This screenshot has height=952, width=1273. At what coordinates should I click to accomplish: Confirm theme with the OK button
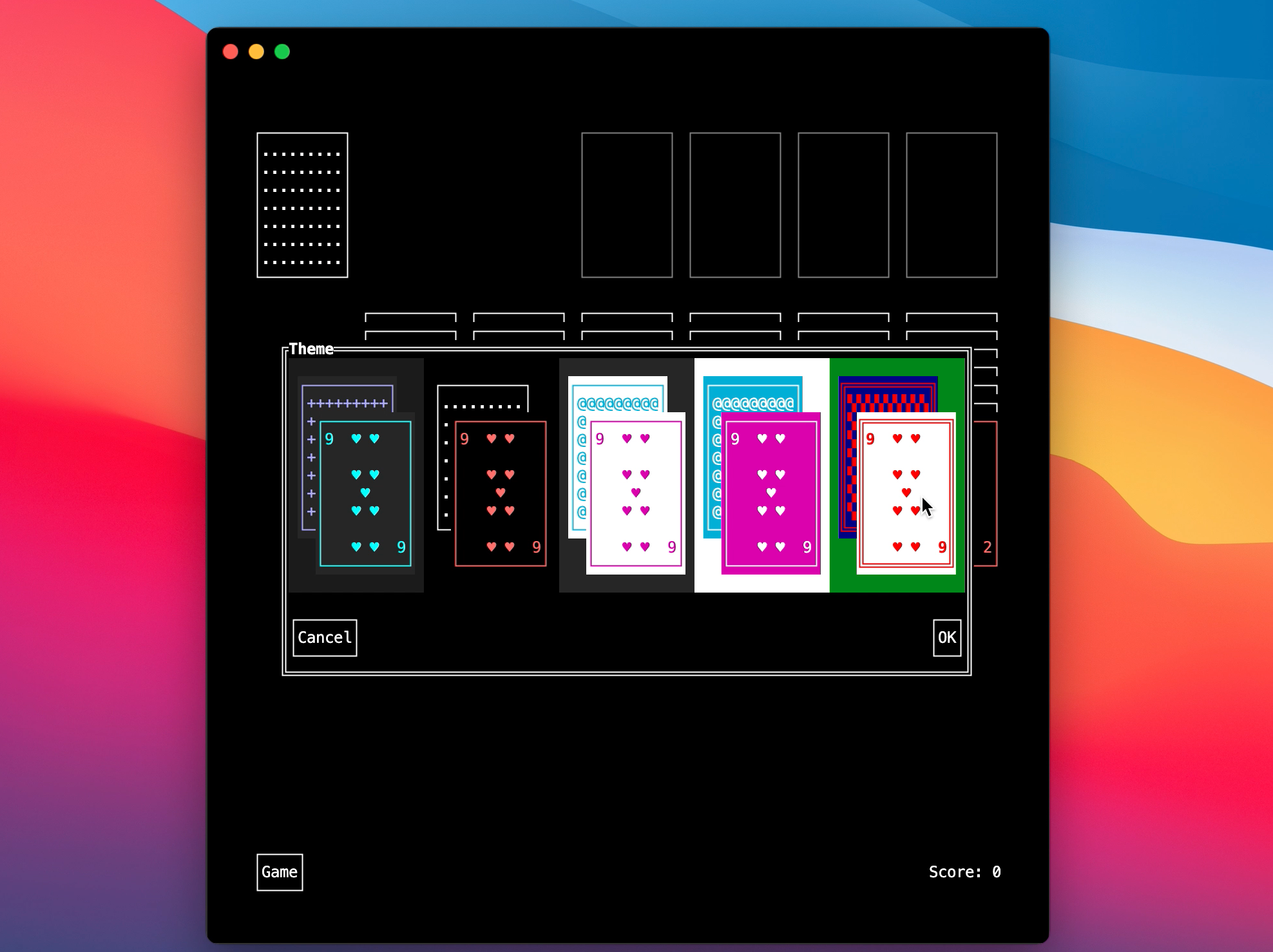946,638
